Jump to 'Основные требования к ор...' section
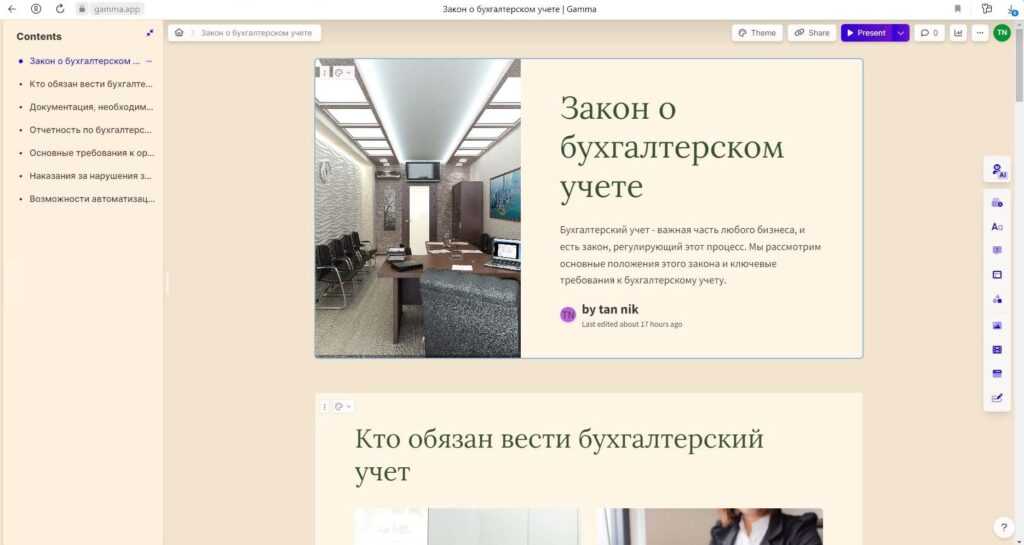Screen dimensions: 1024x545 (x=91, y=153)
